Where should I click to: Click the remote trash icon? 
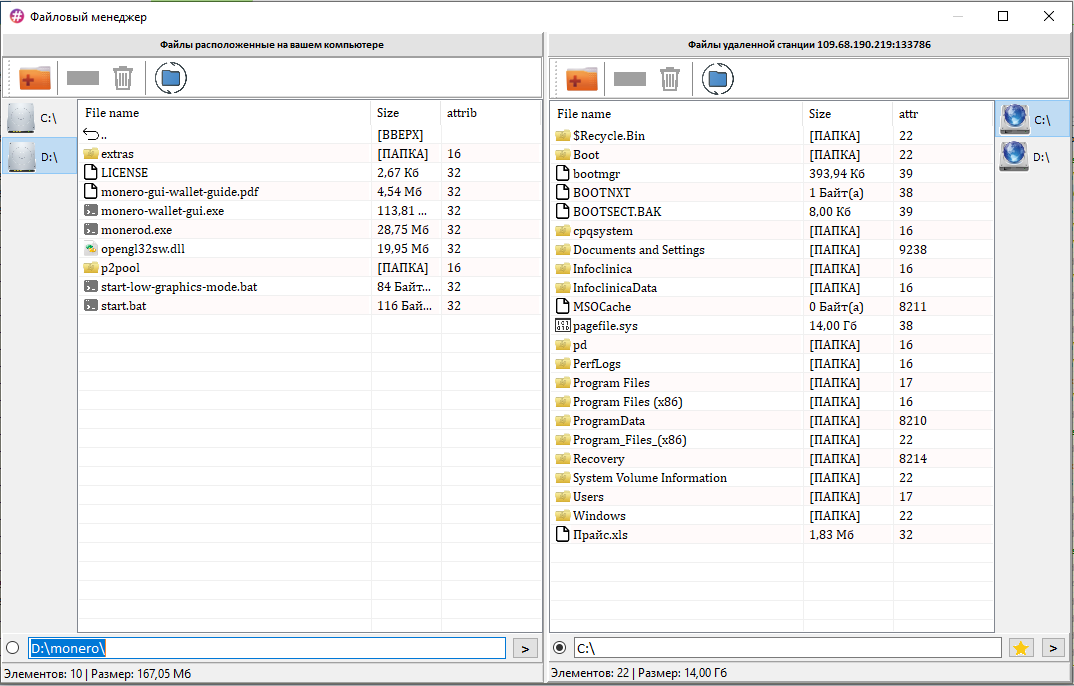click(x=669, y=79)
